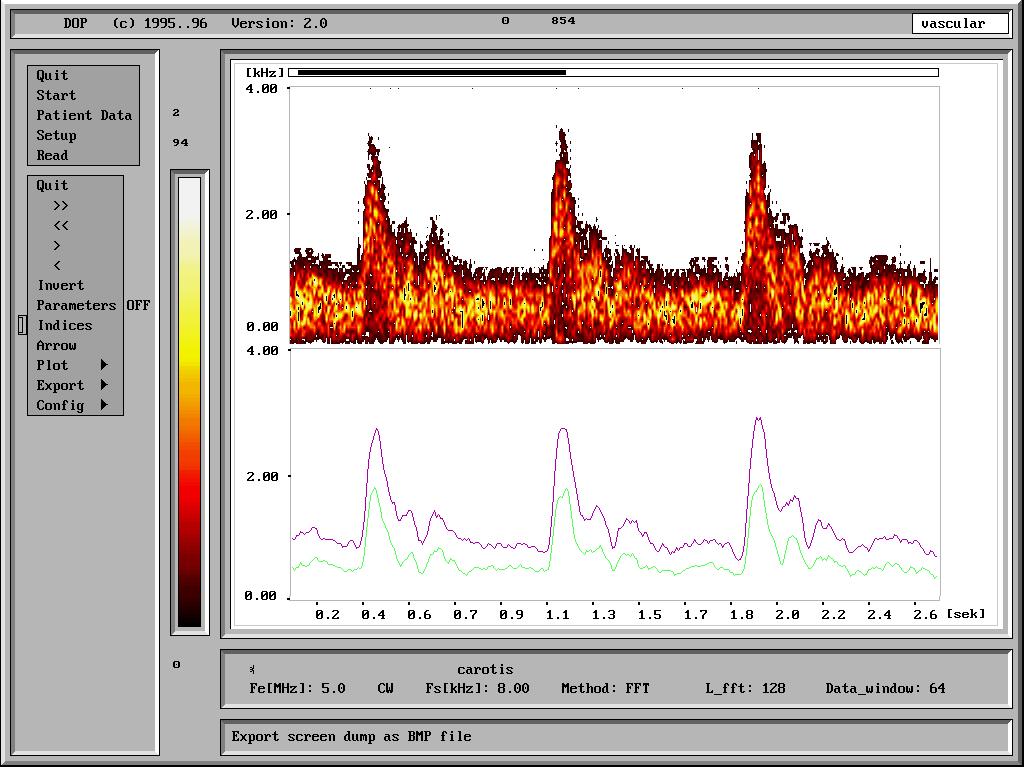Choose Read from the main menu
The image size is (1024, 767).
tap(52, 155)
